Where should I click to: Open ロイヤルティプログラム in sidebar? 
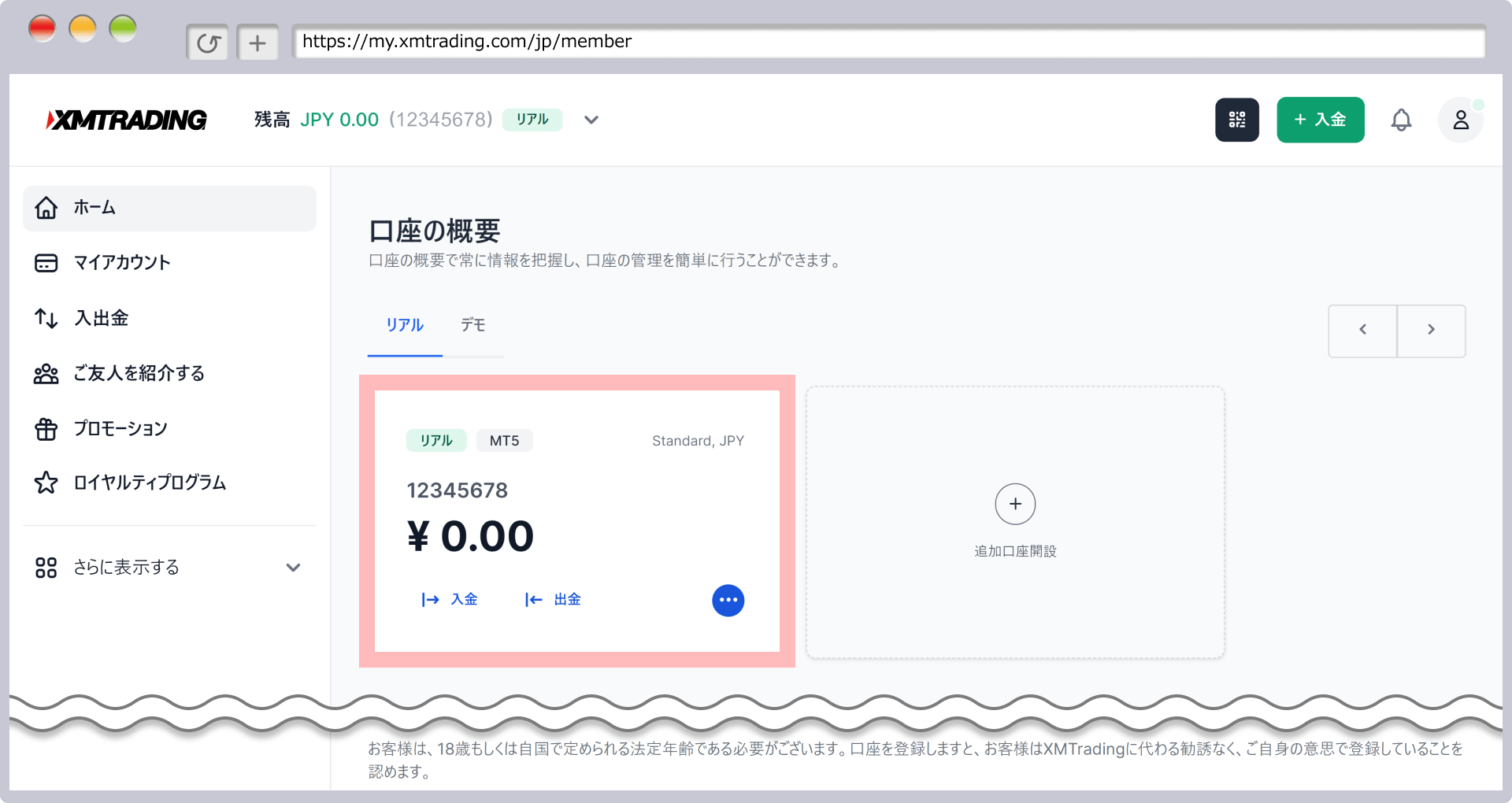coord(150,483)
